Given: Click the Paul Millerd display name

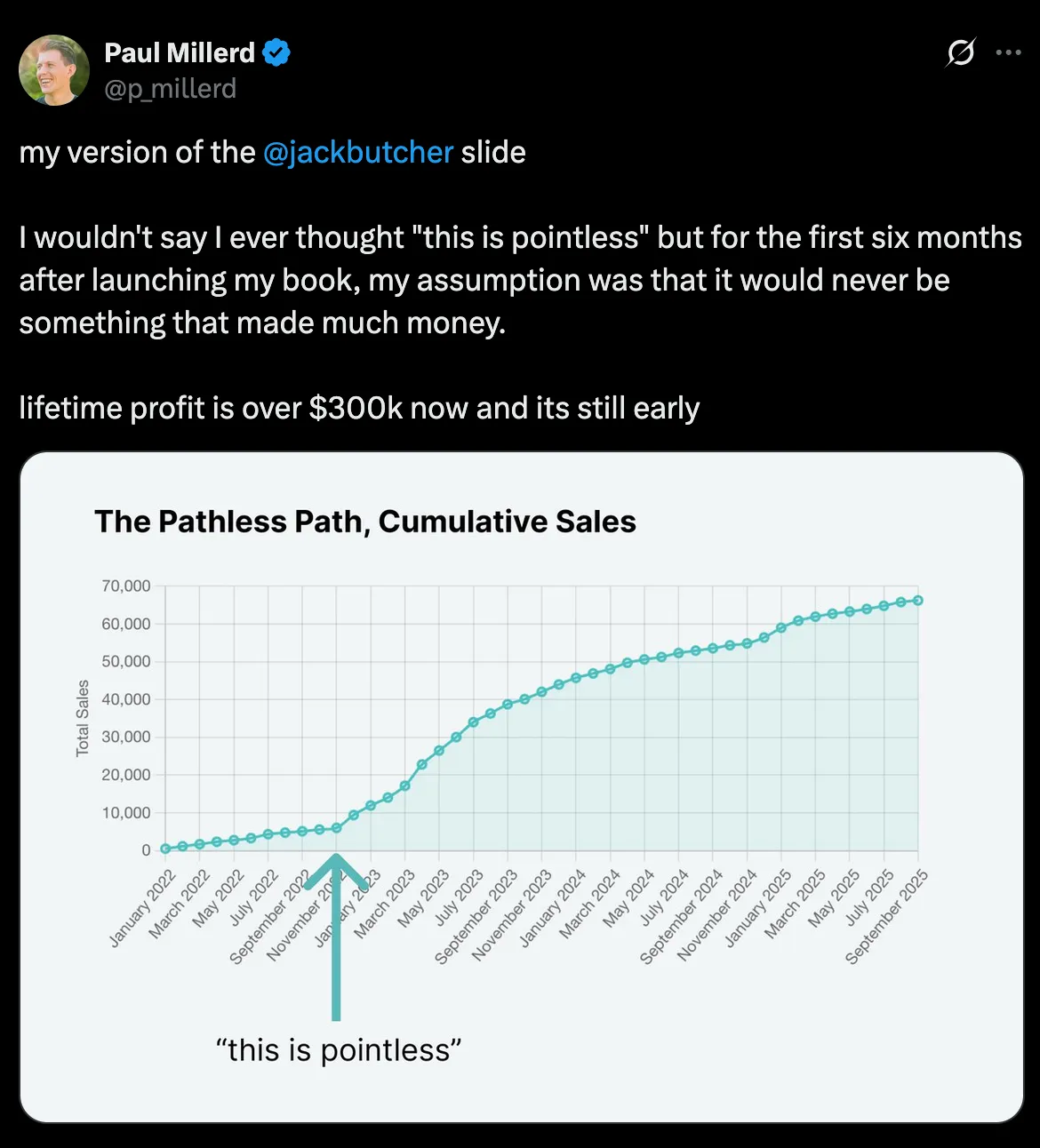Looking at the screenshot, I should coord(180,53).
